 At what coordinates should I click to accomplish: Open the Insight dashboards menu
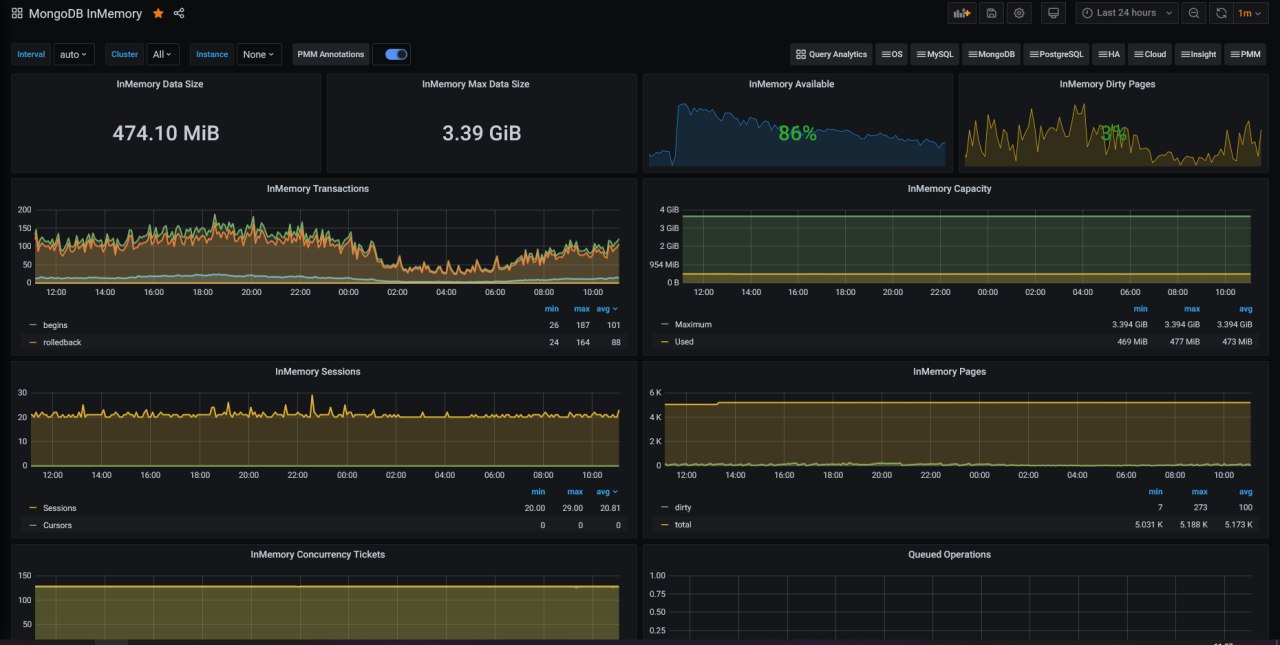coord(1198,54)
